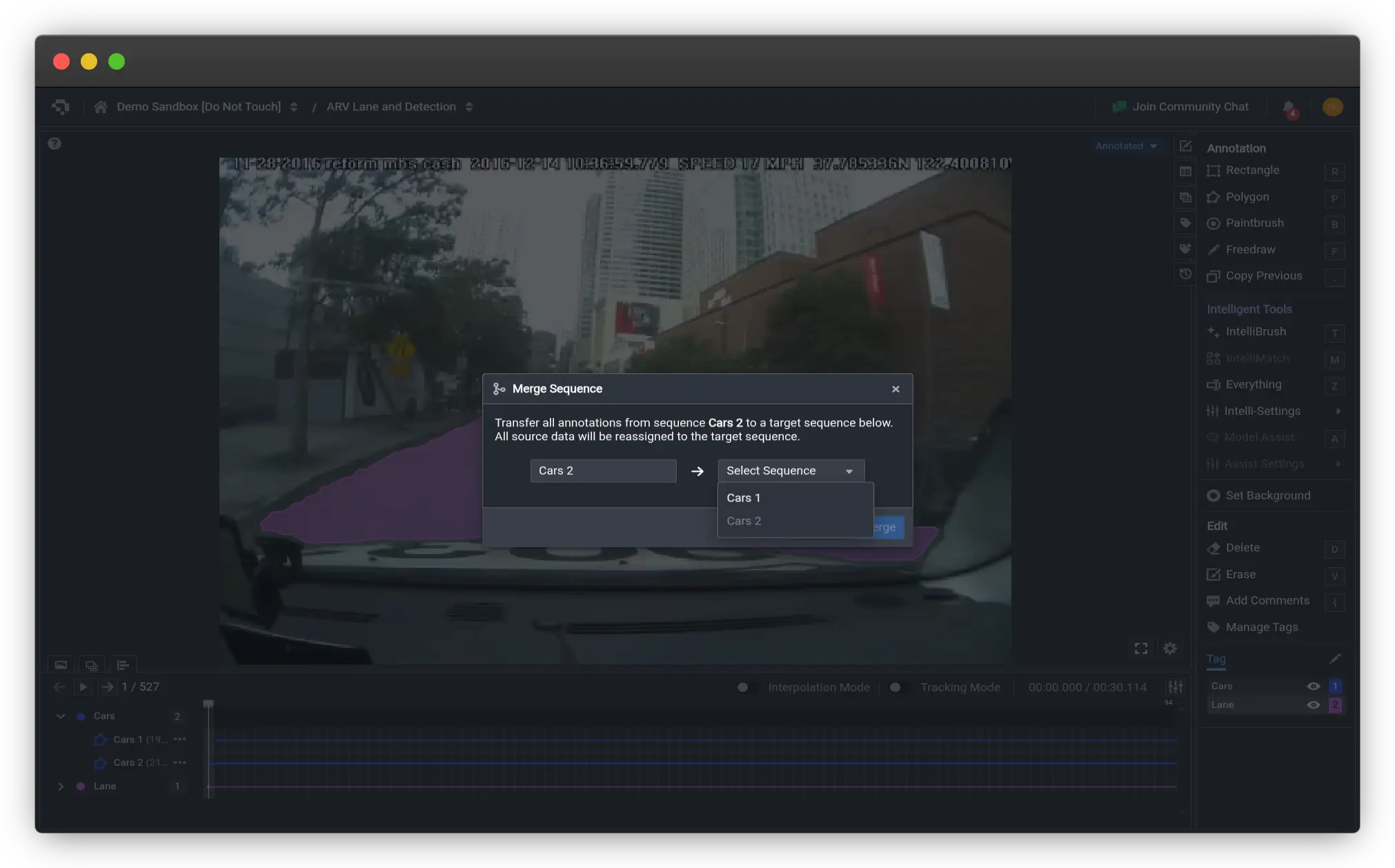Select the Rectangle annotation tool
Screen dimensions: 1395x868
click(1251, 170)
